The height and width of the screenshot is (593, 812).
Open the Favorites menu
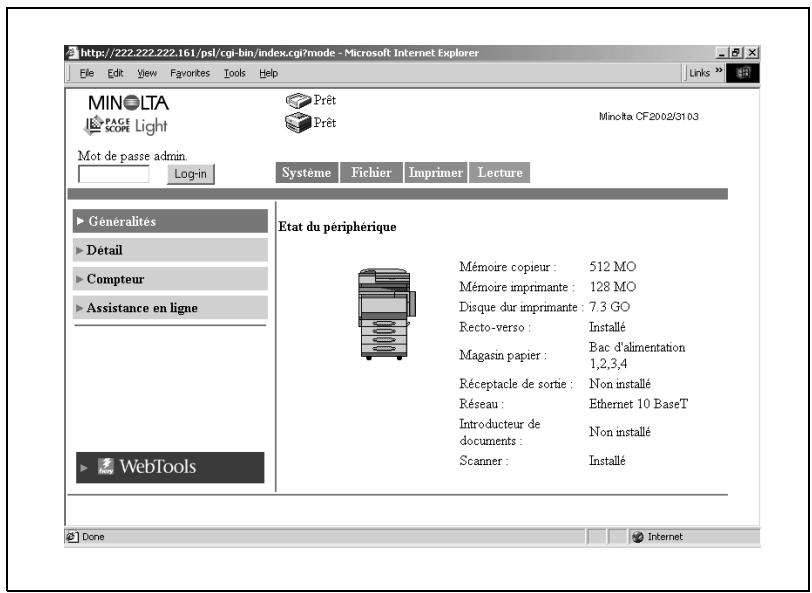point(190,73)
